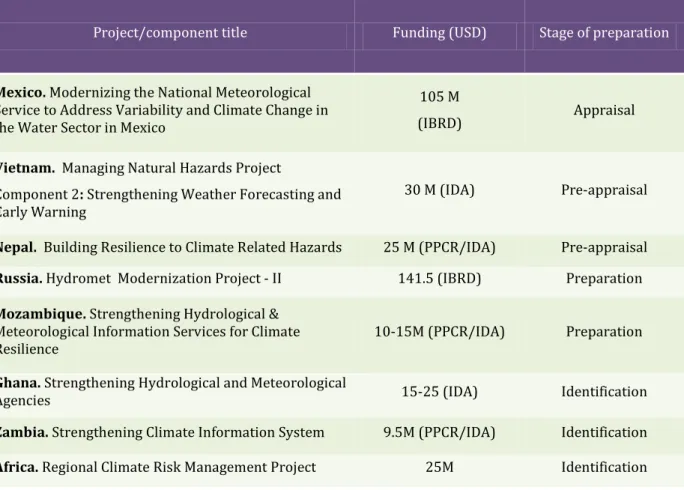Screen dimensions: 684x490
Task: Select the Mozambique project title cell
Action: coord(150,332)
